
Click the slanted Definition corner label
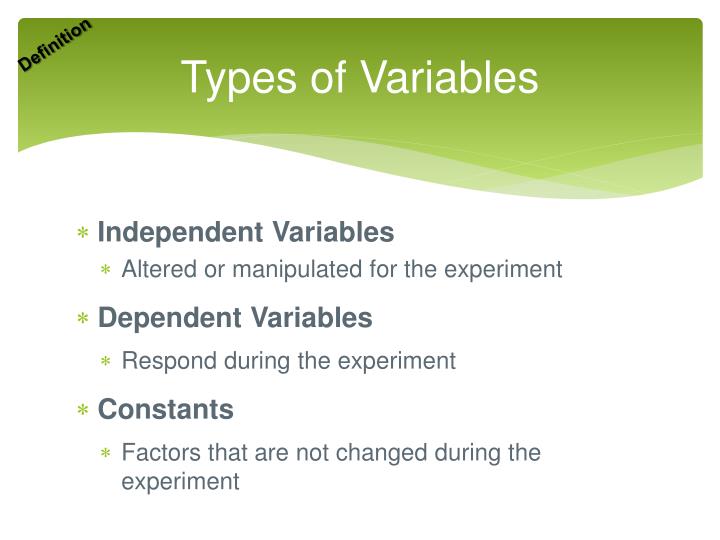54,45
